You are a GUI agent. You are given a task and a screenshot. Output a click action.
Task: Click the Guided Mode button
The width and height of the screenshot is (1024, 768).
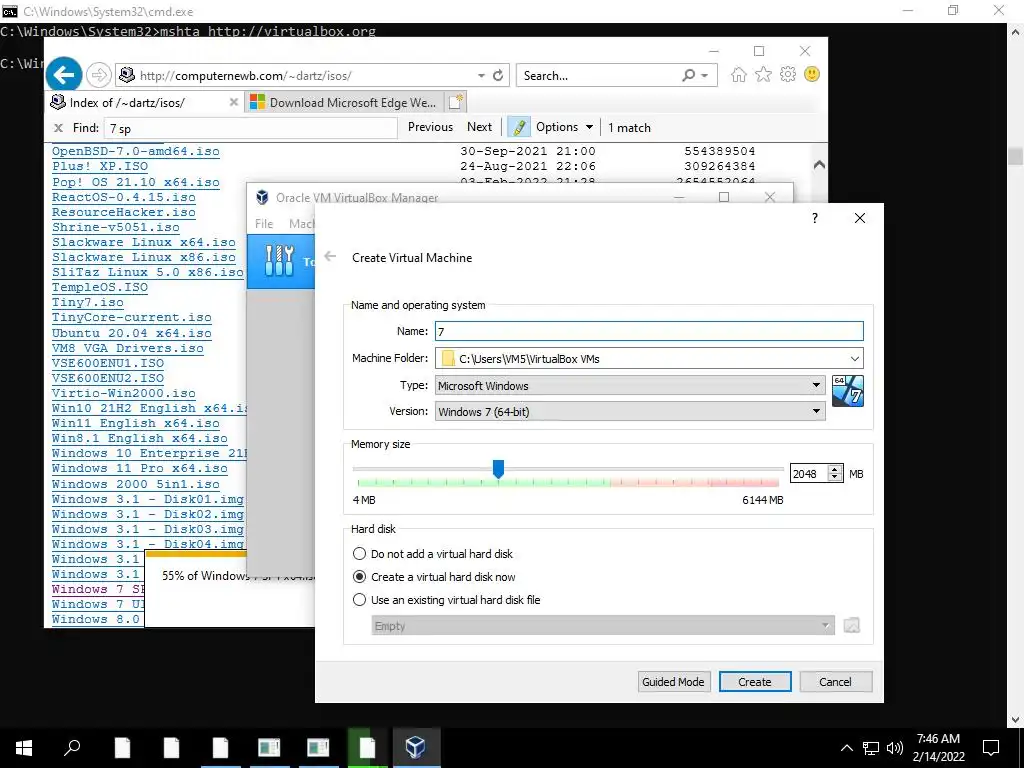click(x=673, y=682)
